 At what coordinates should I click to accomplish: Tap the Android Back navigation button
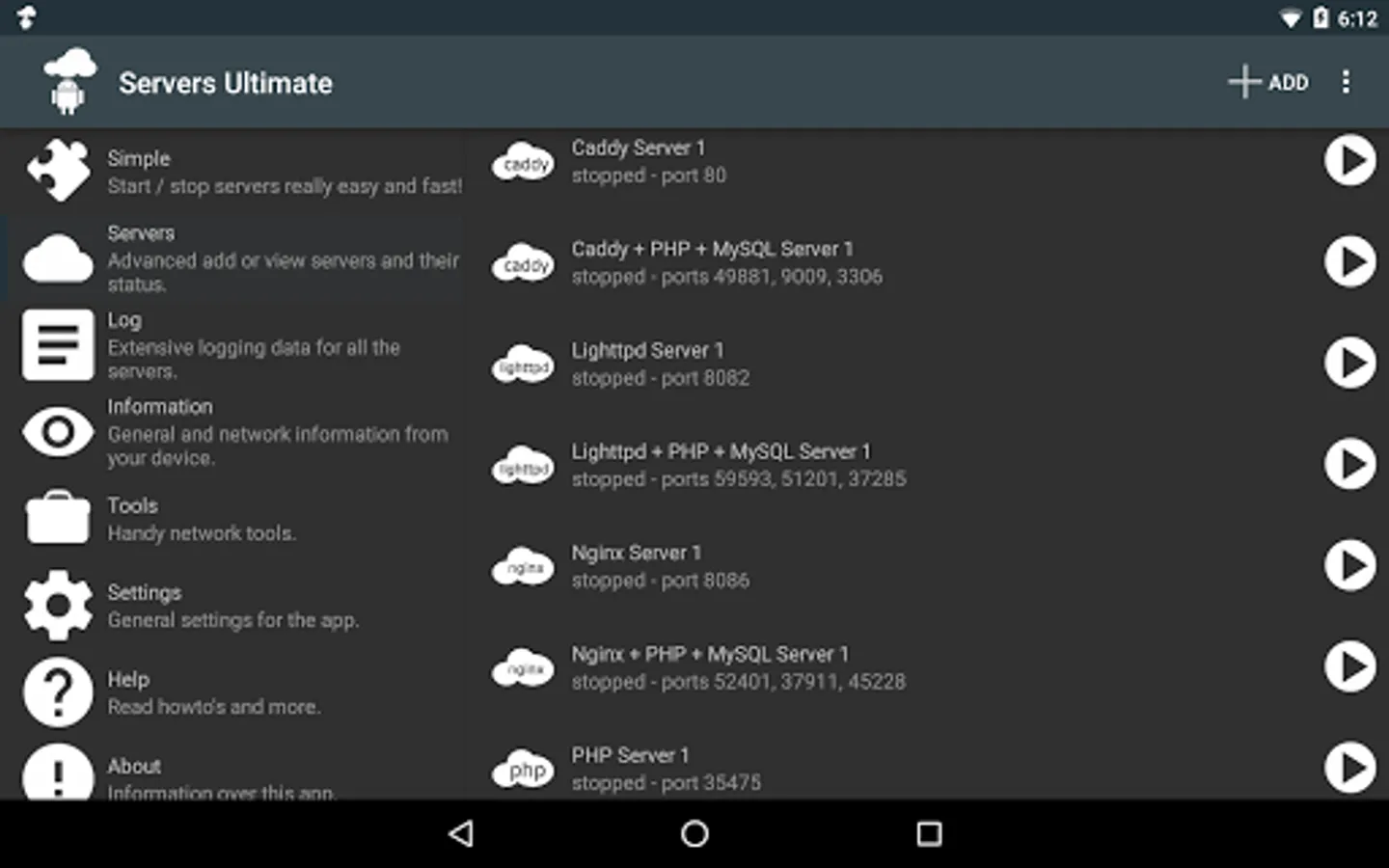tap(461, 833)
